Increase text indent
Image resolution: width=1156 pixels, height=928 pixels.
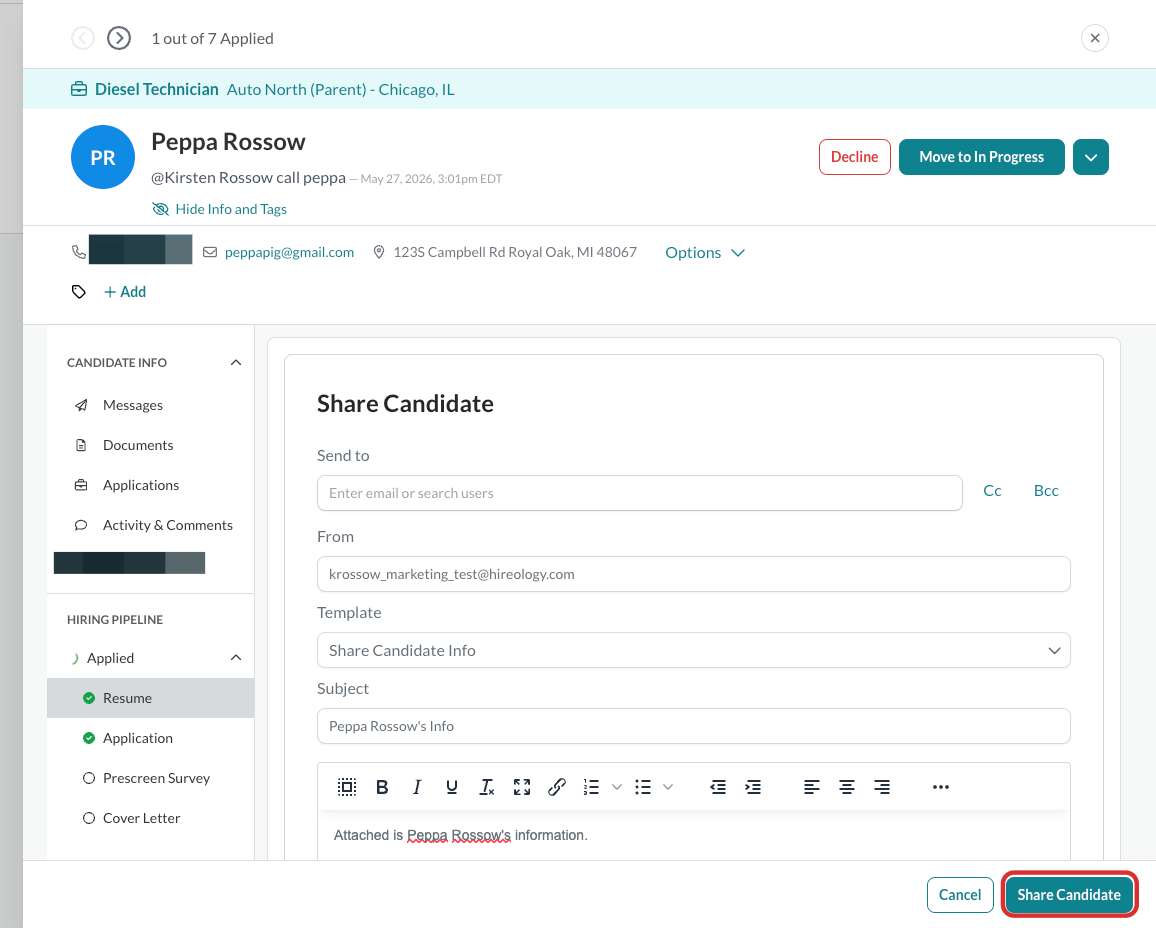pos(753,787)
